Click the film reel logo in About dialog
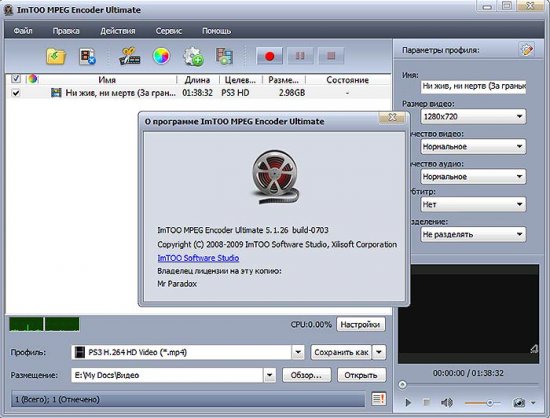This screenshot has width=550, height=418. tap(275, 177)
